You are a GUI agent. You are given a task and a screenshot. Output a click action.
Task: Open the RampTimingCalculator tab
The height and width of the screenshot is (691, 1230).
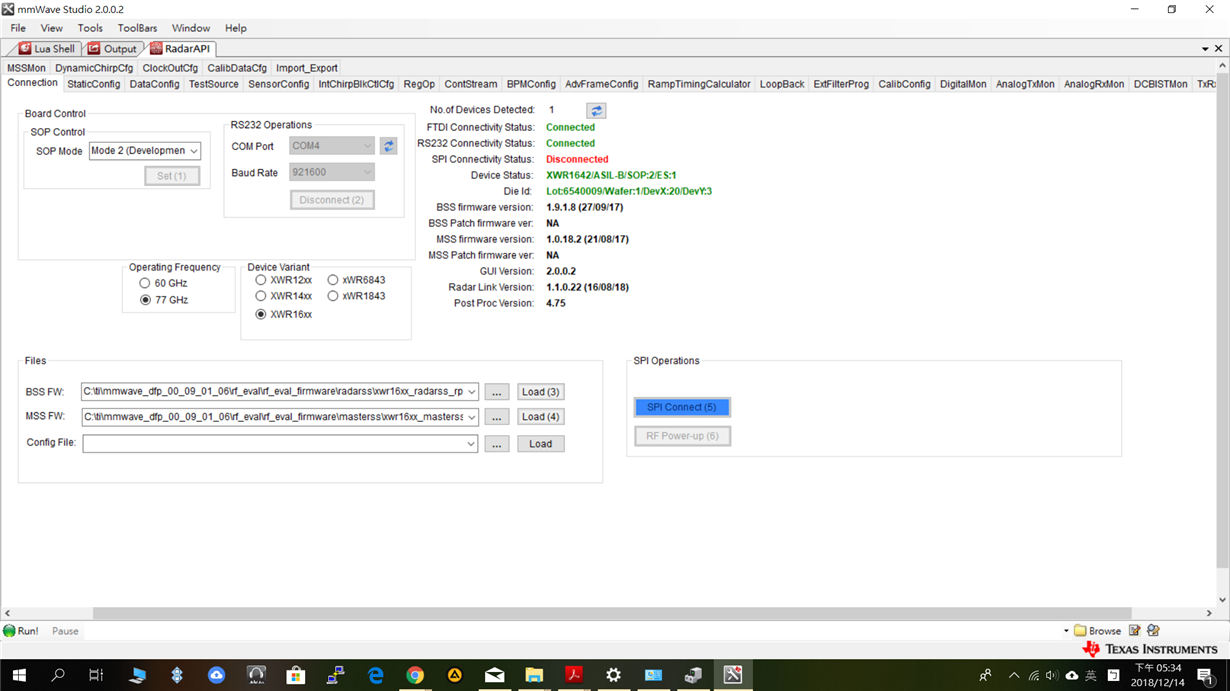tap(699, 84)
